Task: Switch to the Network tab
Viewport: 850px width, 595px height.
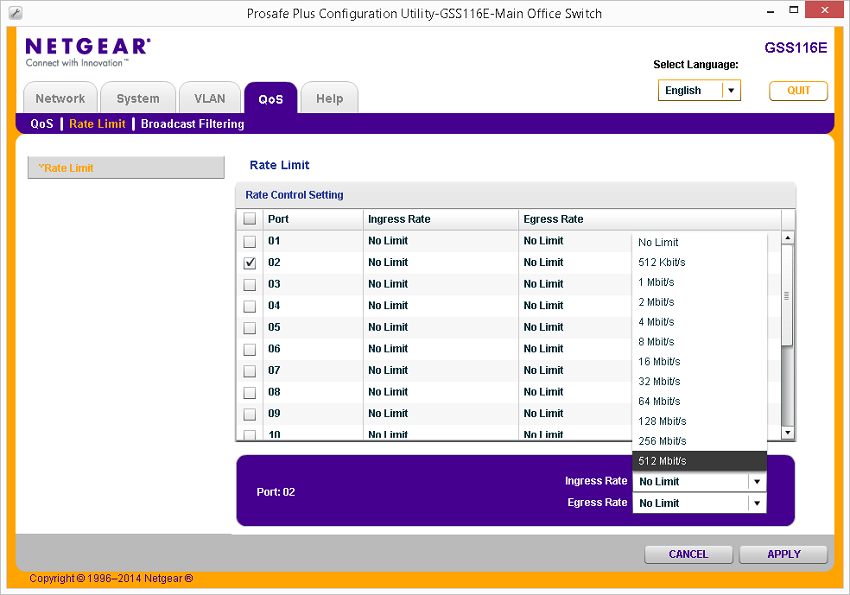Action: click(60, 98)
